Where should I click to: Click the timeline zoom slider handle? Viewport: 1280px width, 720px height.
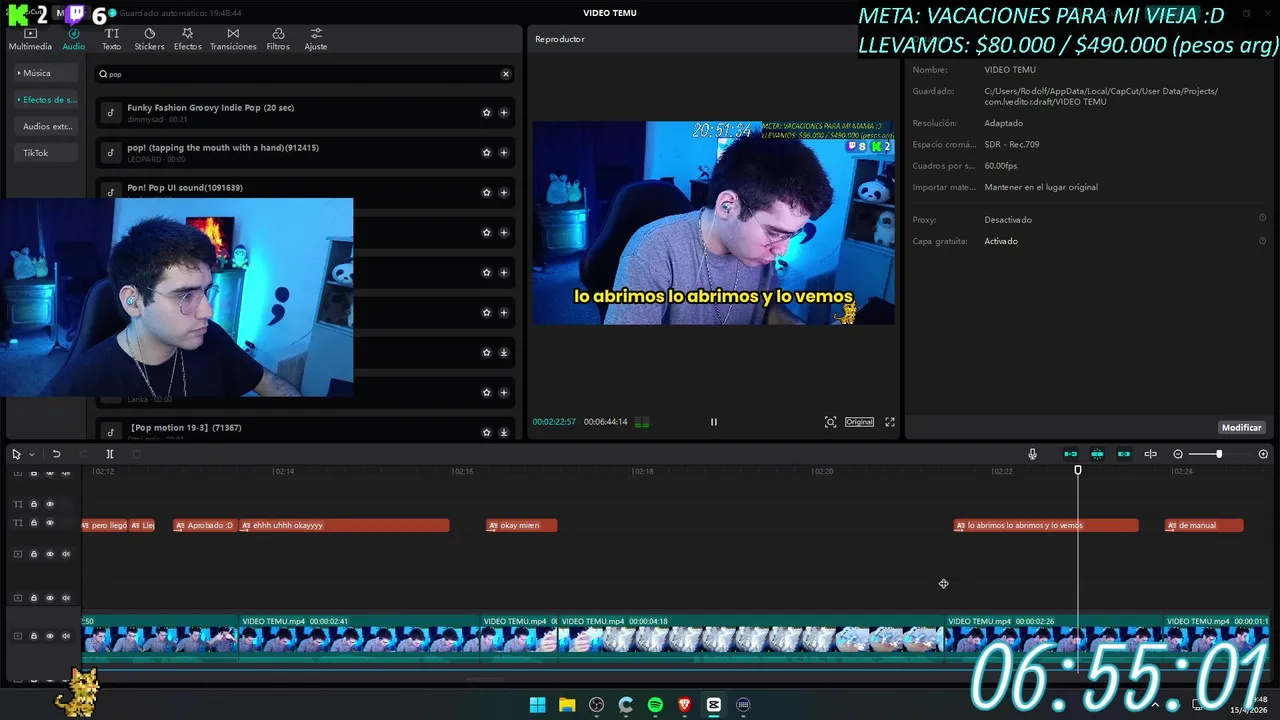coord(1219,454)
